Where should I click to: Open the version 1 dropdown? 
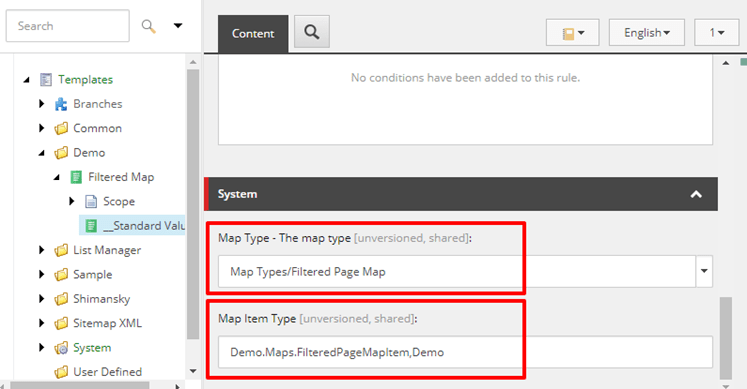pyautogui.click(x=717, y=33)
